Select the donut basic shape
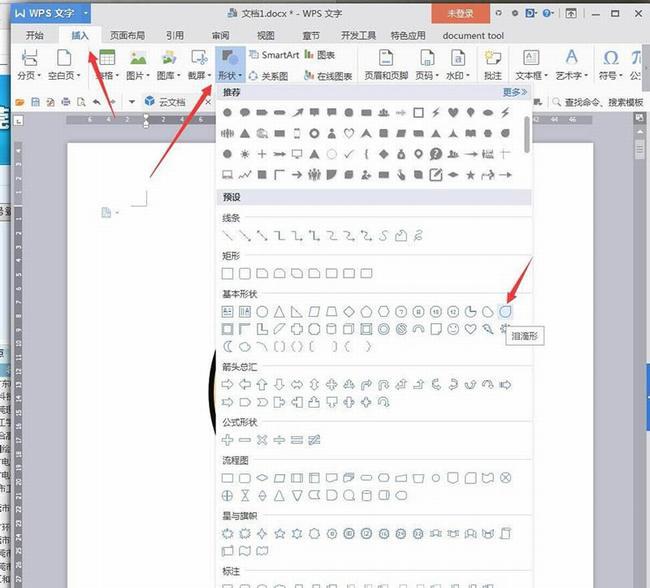This screenshot has width=650, height=588. pyautogui.click(x=384, y=329)
